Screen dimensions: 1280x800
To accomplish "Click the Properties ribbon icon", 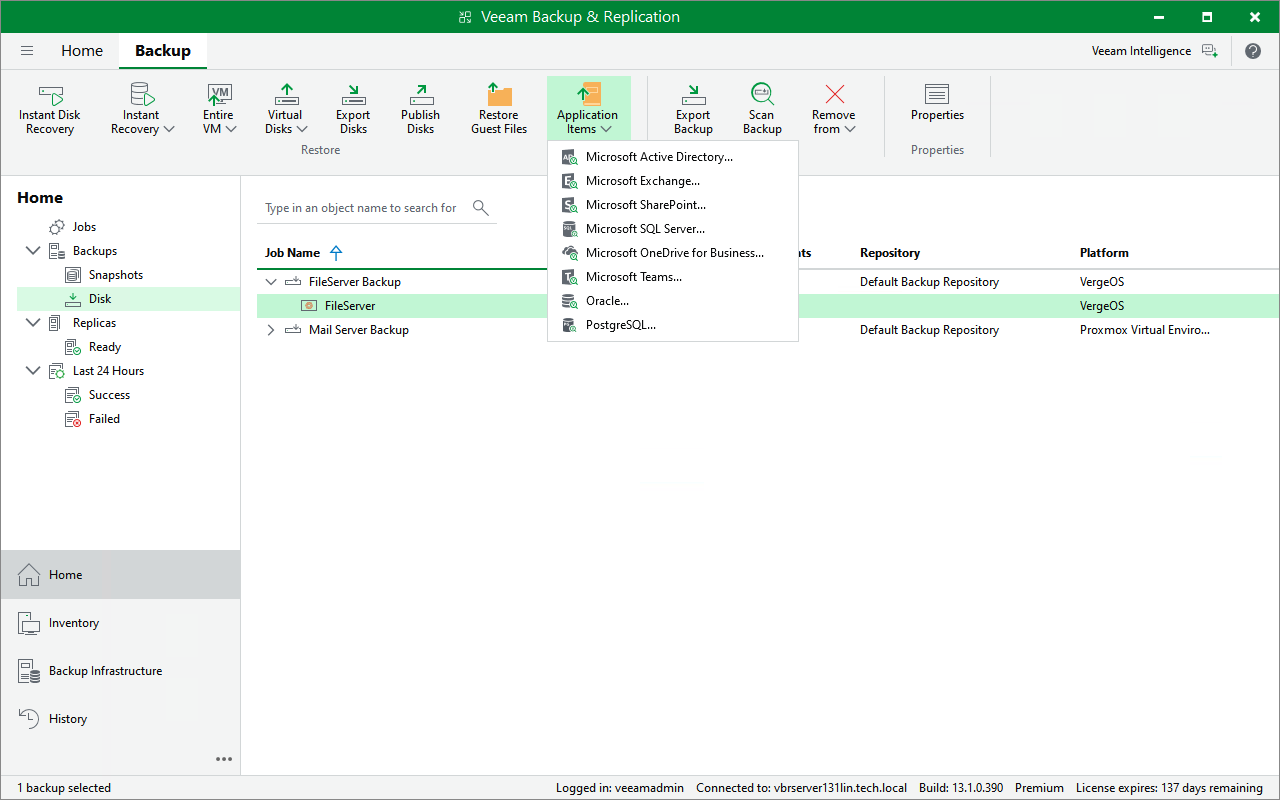I will click(937, 95).
